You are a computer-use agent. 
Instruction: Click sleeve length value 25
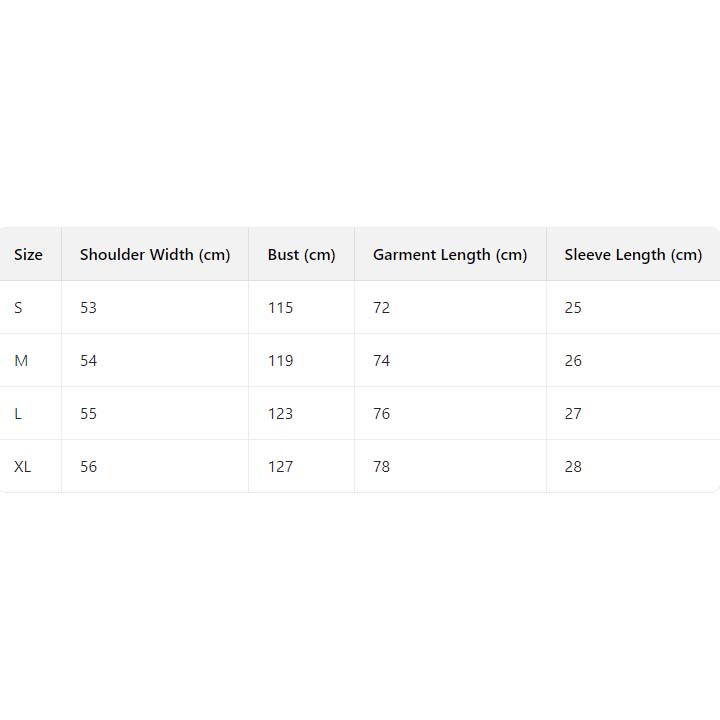coord(572,307)
